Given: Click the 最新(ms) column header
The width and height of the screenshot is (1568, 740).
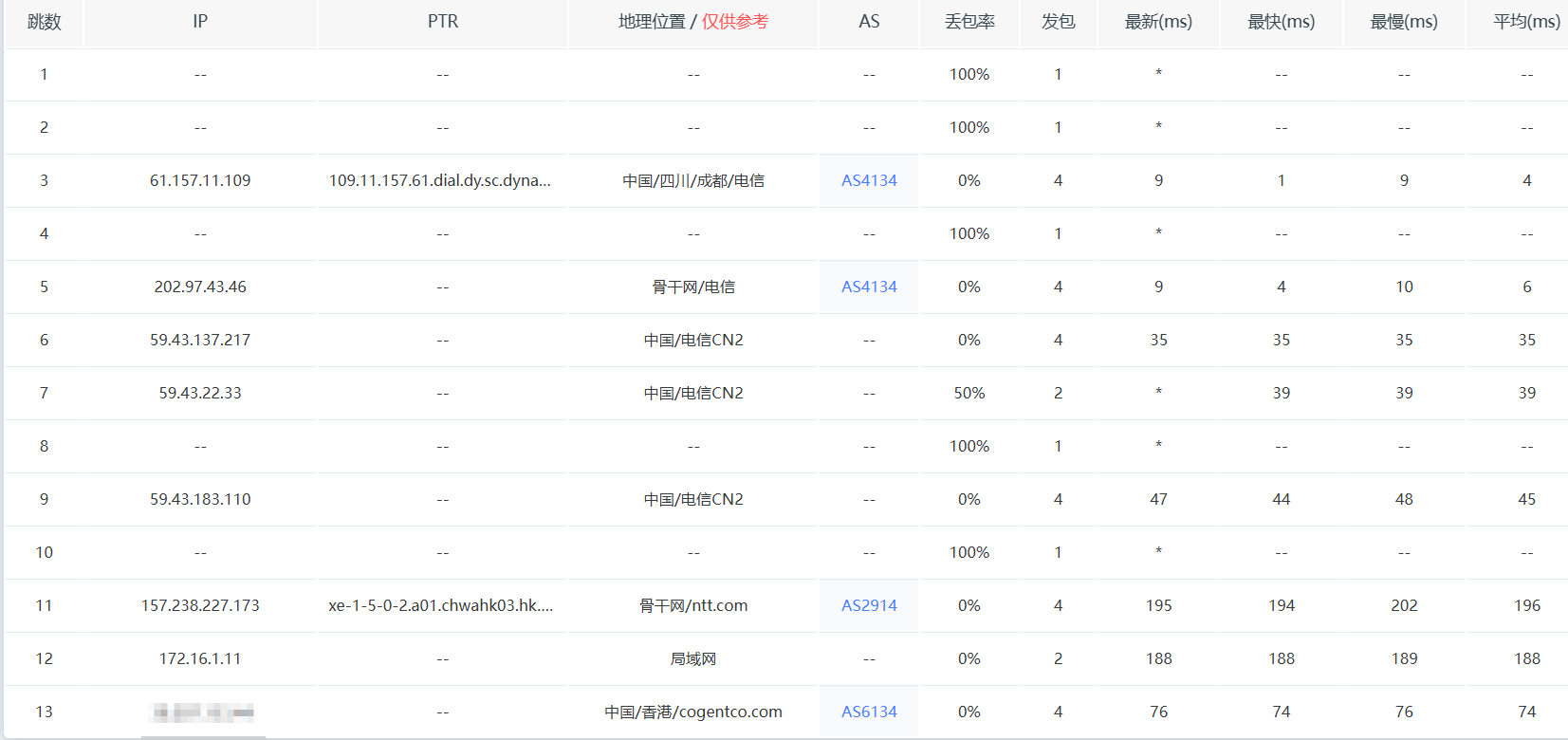Looking at the screenshot, I should (x=1158, y=22).
